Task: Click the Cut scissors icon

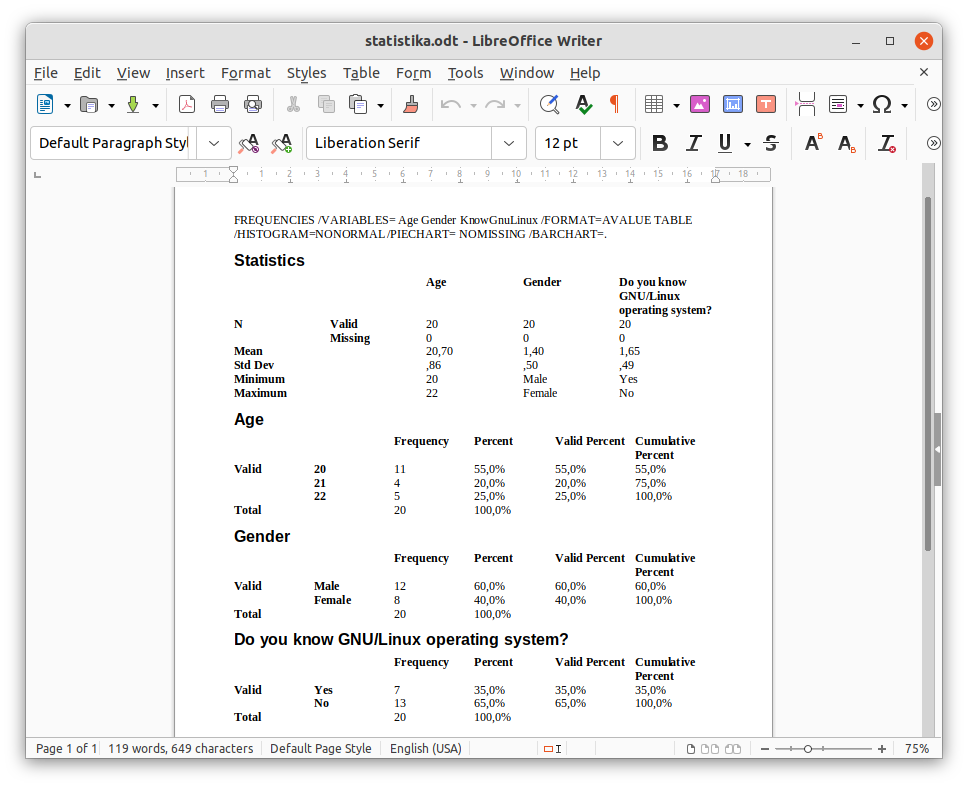Action: 293,104
